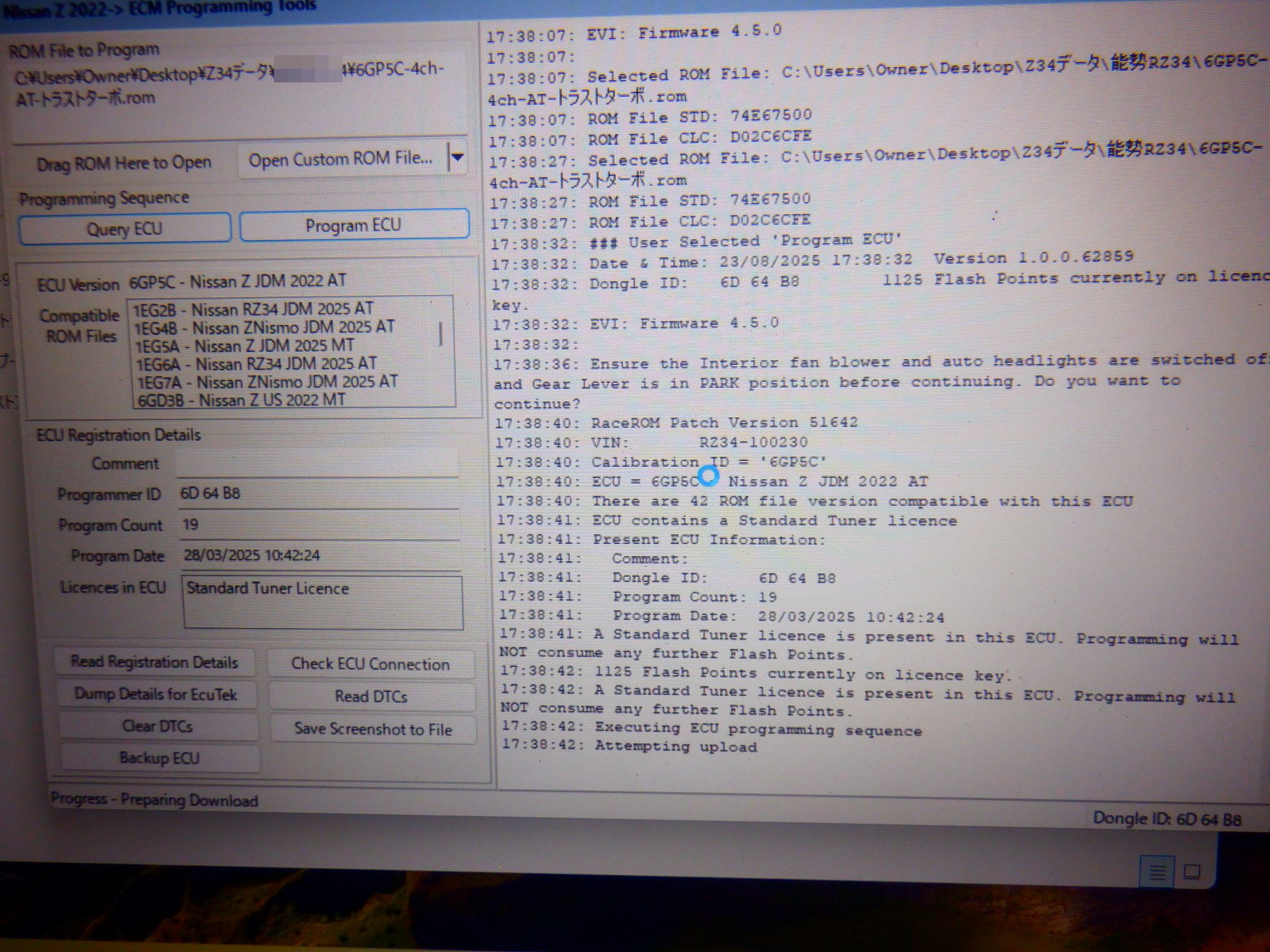Click the Program ECU button
Screen dimensions: 1270x952
click(353, 224)
